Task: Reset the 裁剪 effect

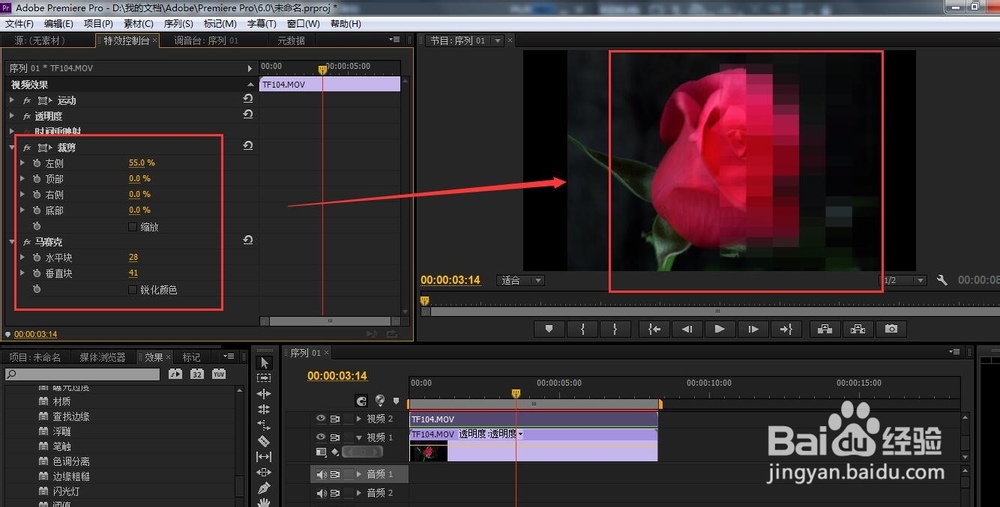Action: (248, 146)
